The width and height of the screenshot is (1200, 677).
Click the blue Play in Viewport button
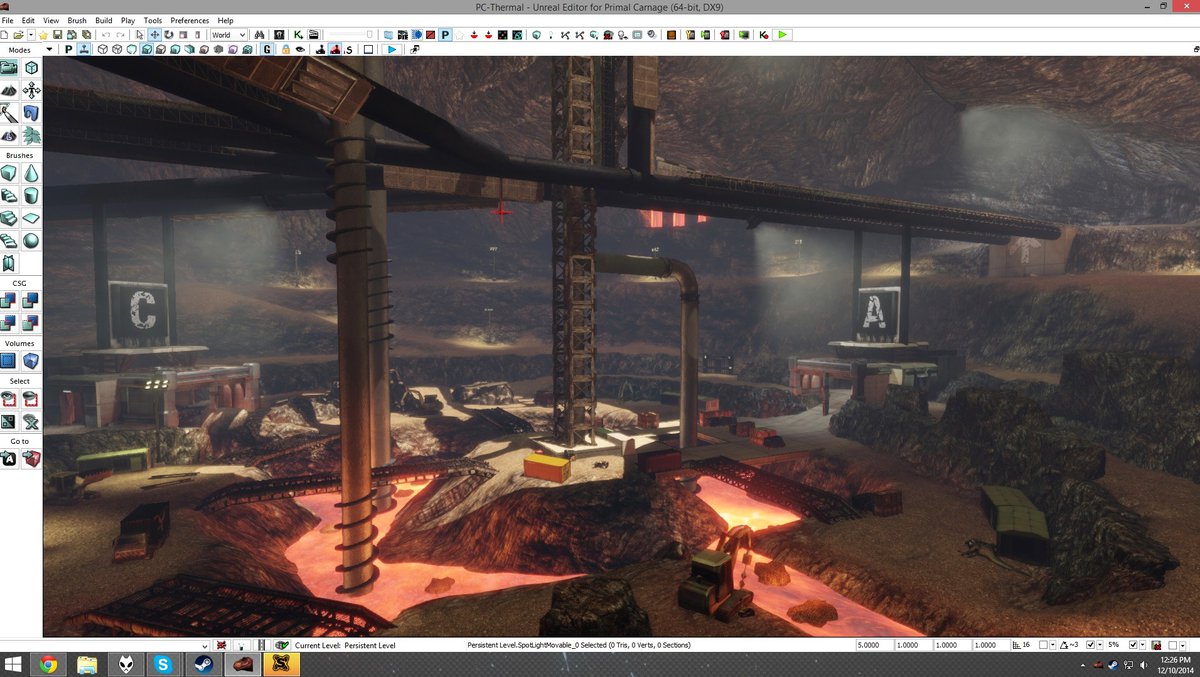coord(391,49)
